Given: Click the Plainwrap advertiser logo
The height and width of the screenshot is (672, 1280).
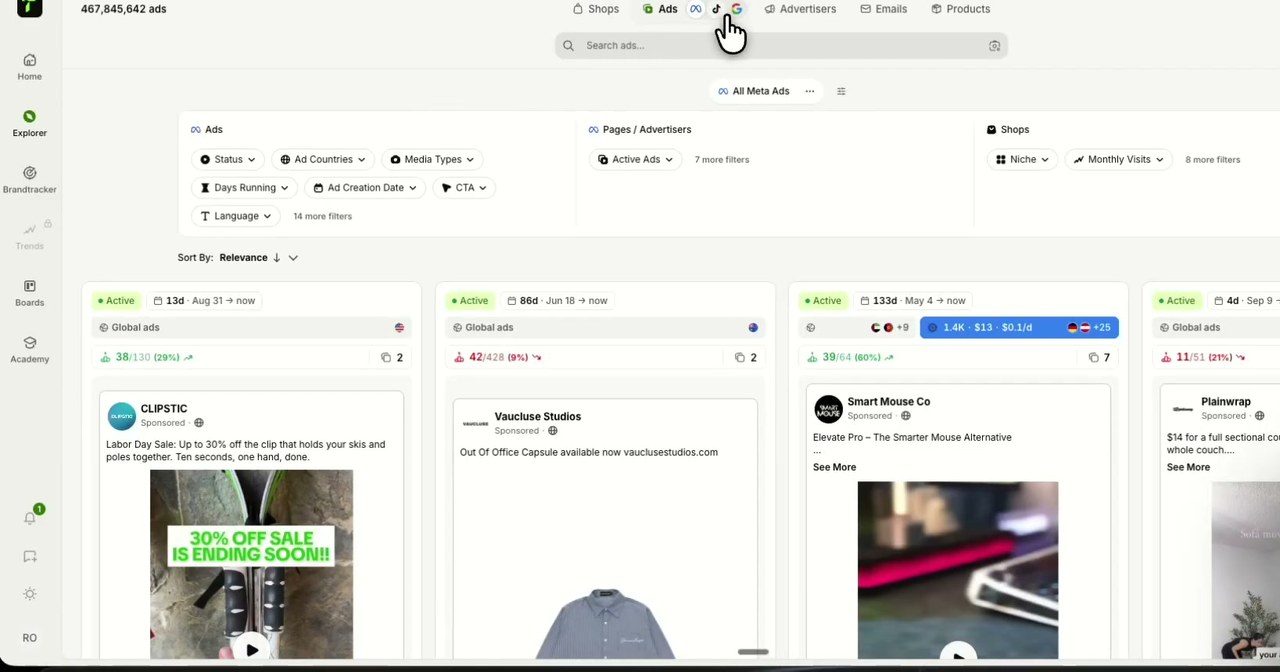Looking at the screenshot, I should pos(1183,409).
